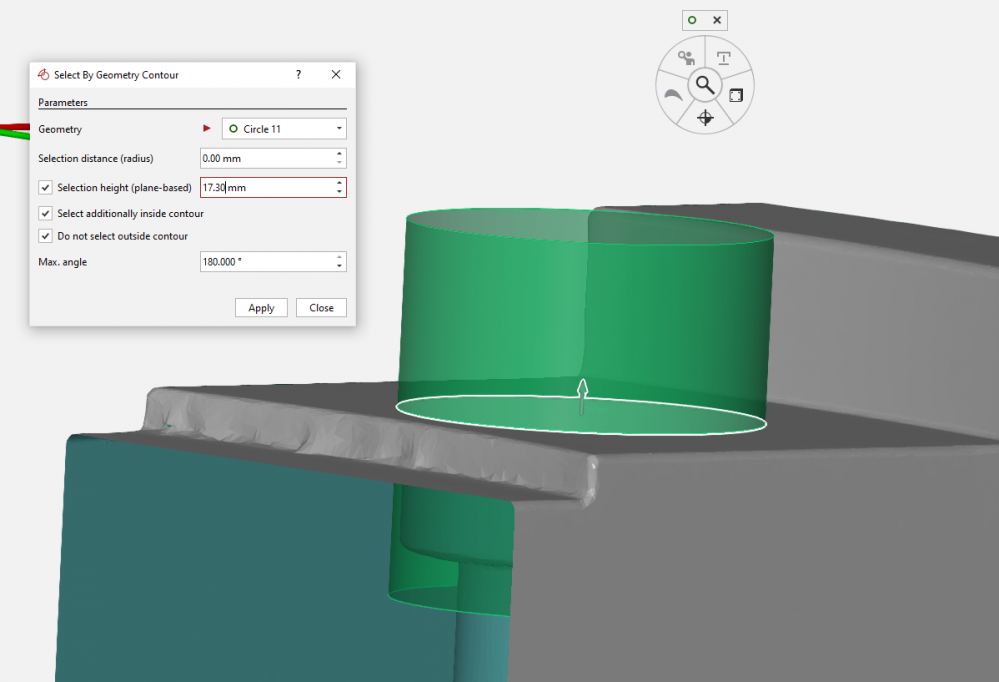The height and width of the screenshot is (682, 999).
Task: Disable Do not select outside contour
Action: point(45,236)
